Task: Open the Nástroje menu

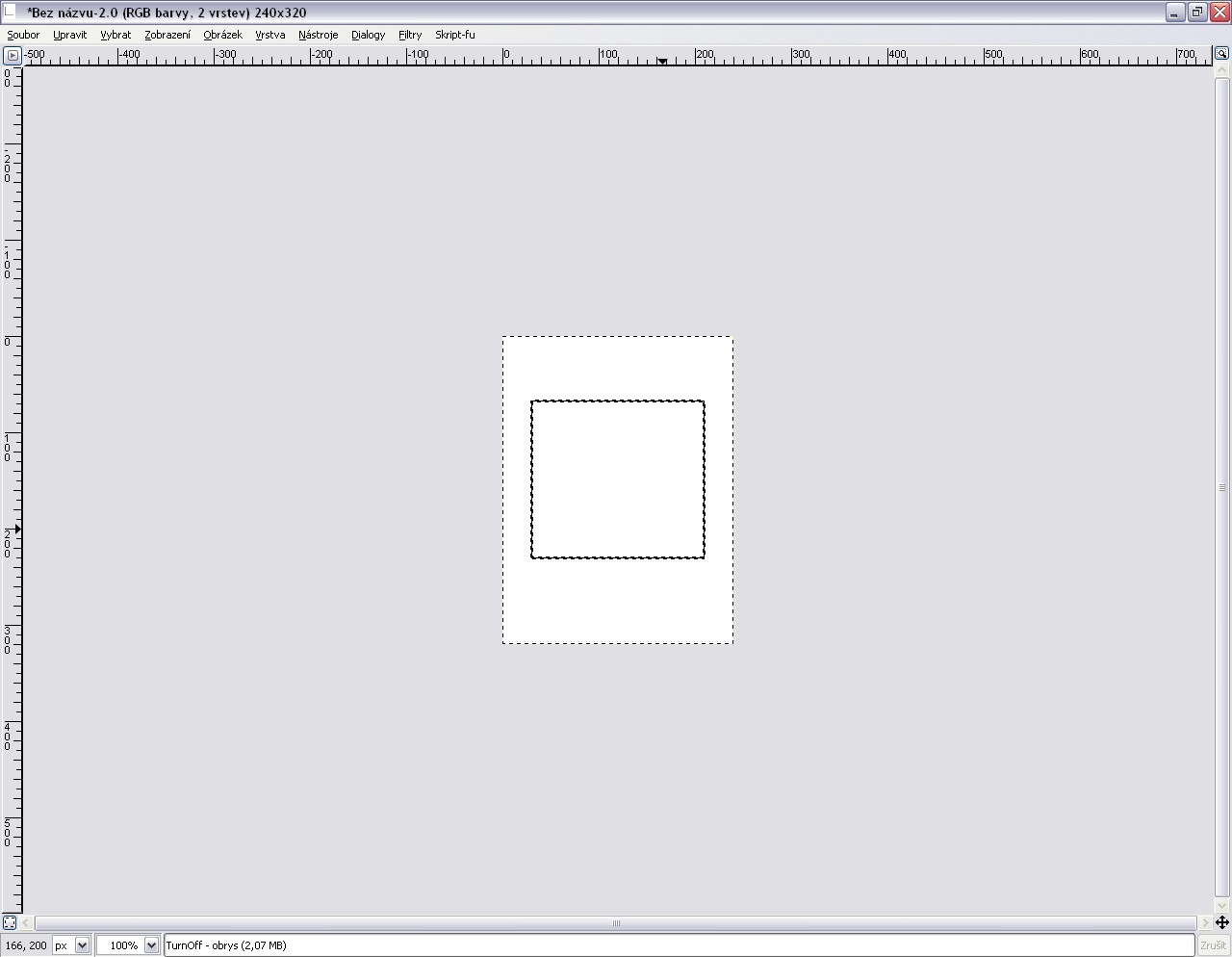Action: 318,35
